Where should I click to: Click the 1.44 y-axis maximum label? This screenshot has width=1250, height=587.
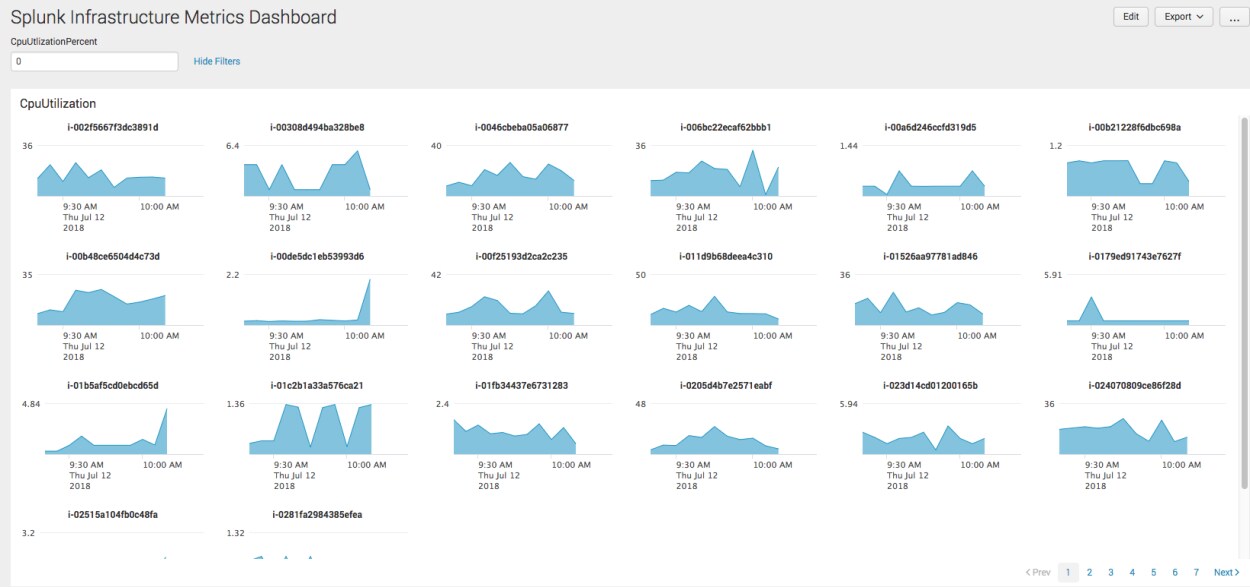click(x=849, y=146)
